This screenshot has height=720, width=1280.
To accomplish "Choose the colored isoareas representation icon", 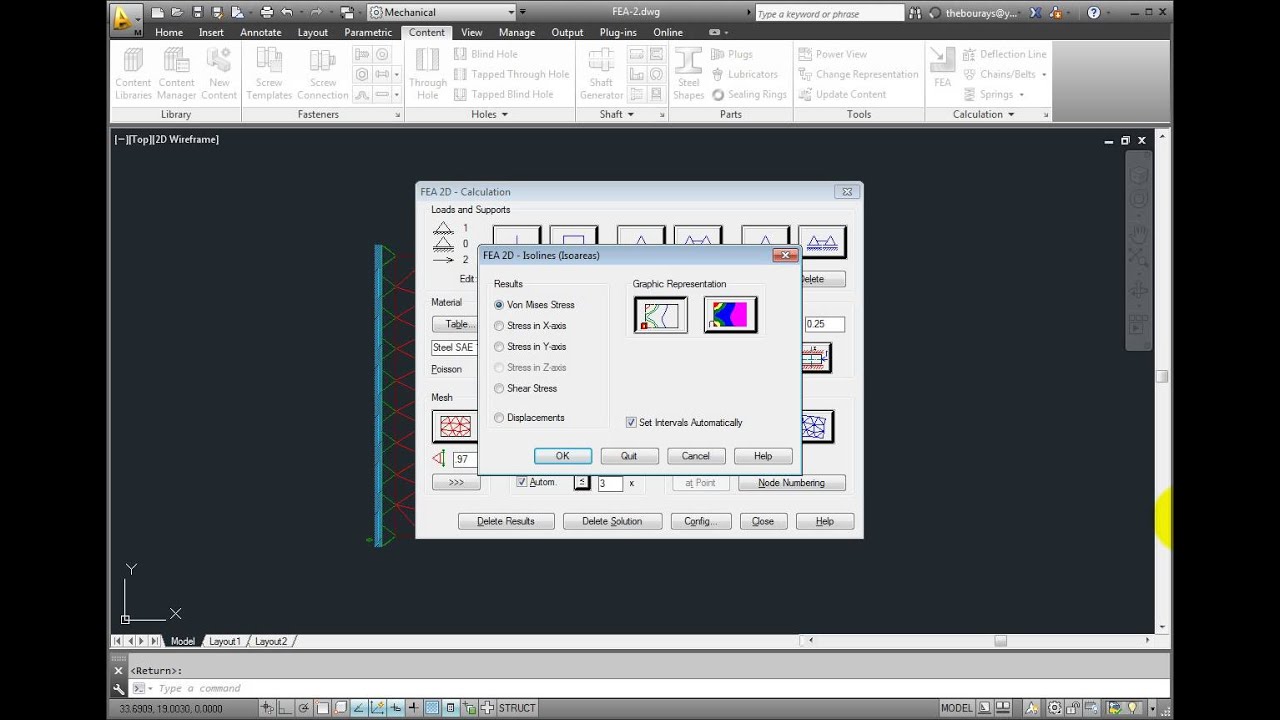I will (x=730, y=315).
